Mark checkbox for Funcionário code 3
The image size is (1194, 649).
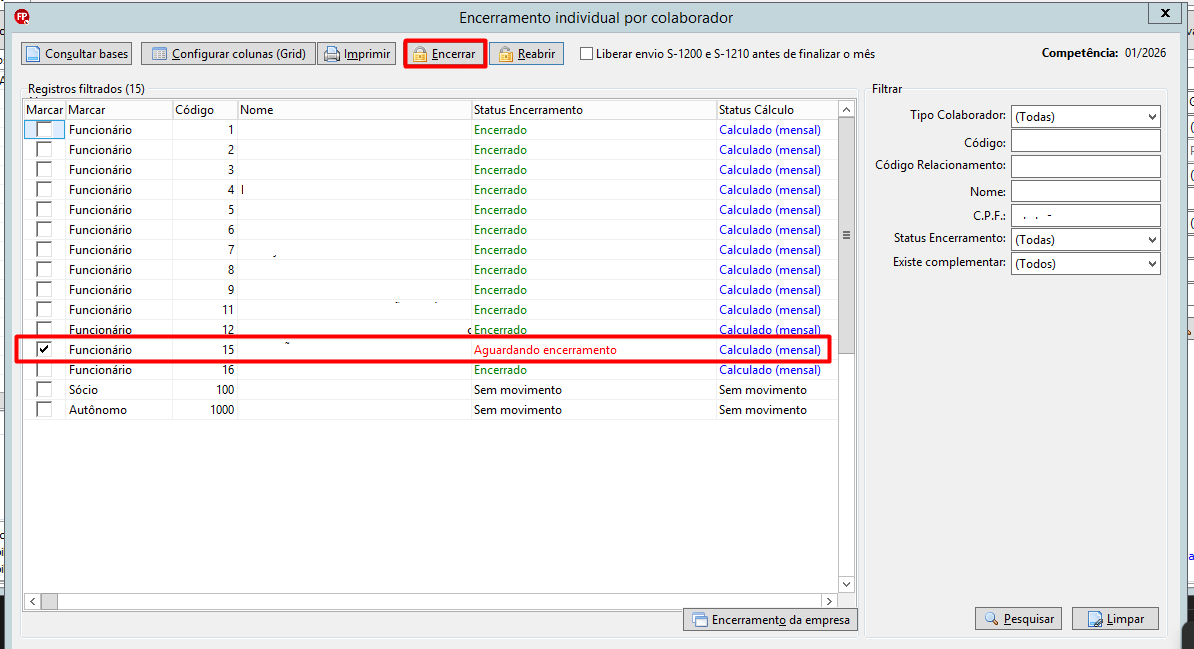(44, 170)
